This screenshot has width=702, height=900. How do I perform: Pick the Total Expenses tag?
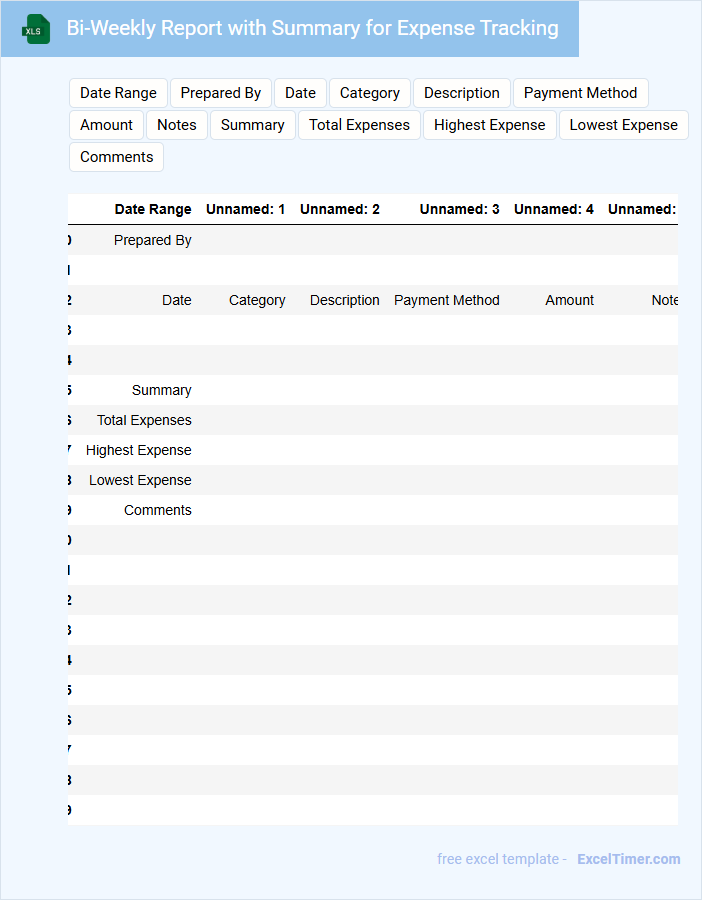[x=359, y=125]
